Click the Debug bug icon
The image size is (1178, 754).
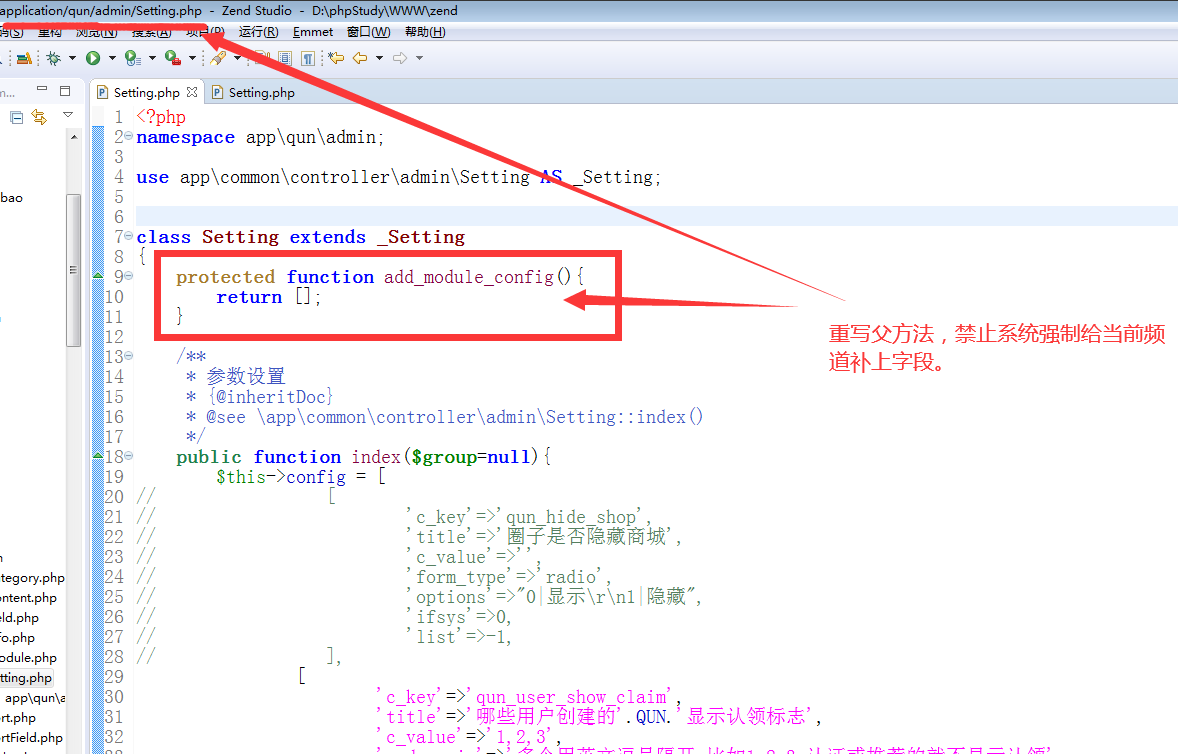53,58
